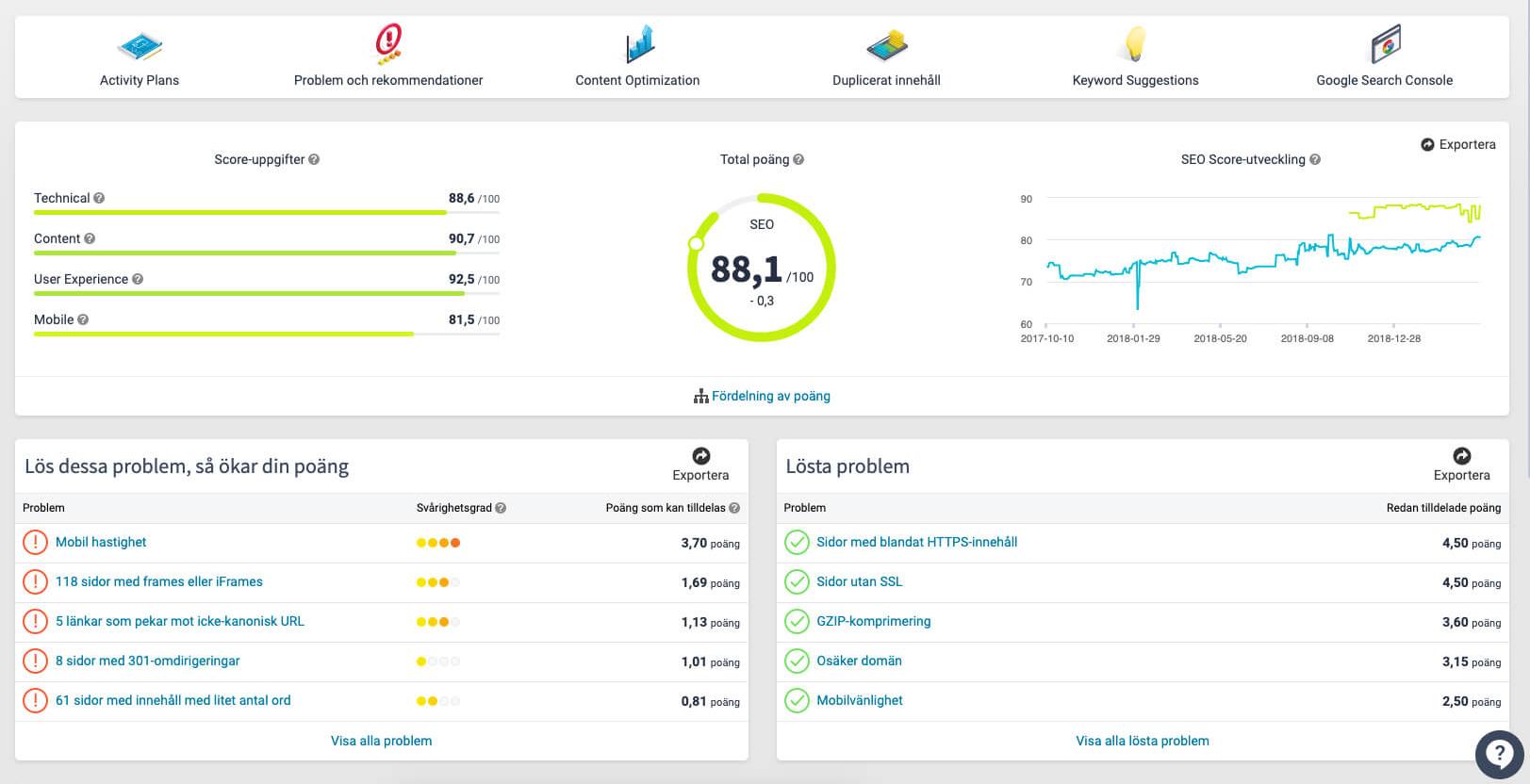This screenshot has height=784, width=1530.
Task: Open 8 sidor med 301-omdirigeringar
Action: tap(148, 661)
